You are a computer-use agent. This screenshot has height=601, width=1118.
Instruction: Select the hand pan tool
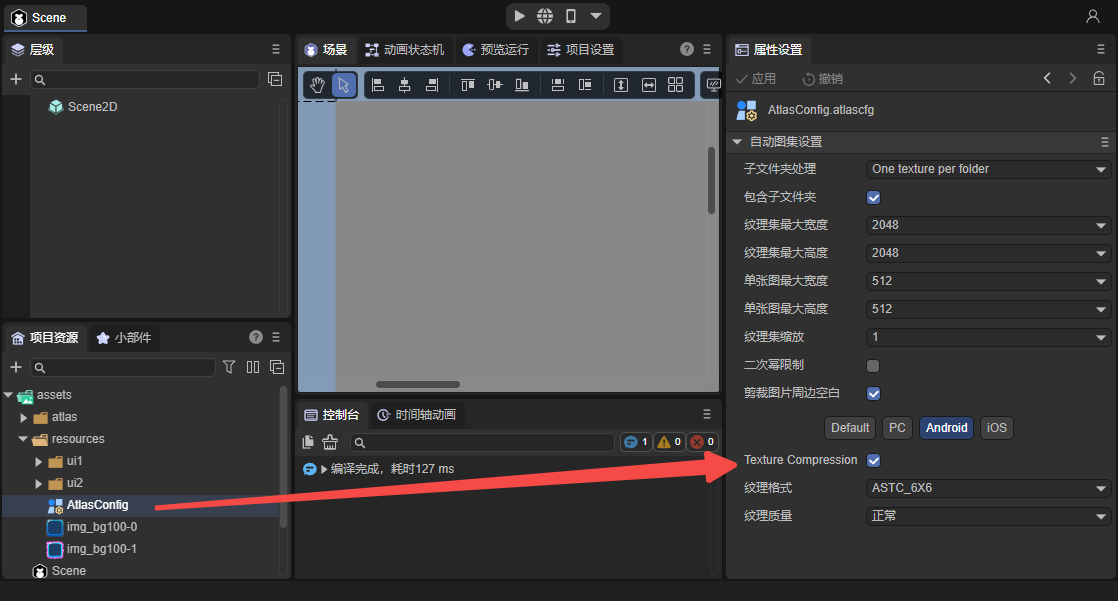(317, 85)
